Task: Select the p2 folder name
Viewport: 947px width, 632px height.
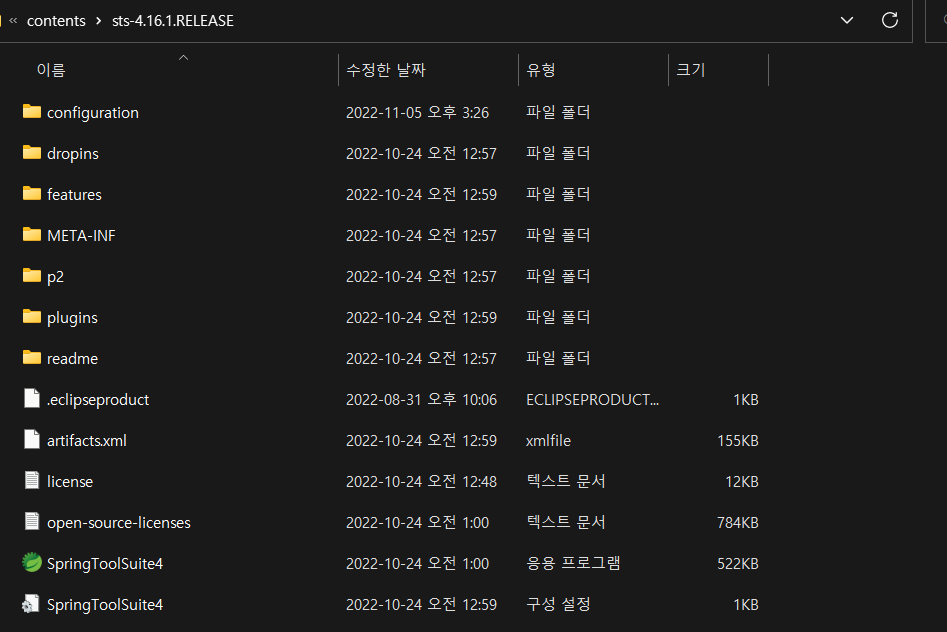Action: coord(56,277)
